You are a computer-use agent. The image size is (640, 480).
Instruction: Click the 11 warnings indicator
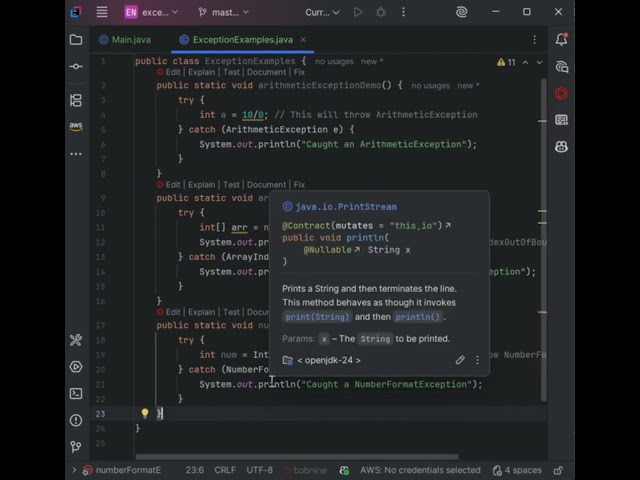pos(506,62)
